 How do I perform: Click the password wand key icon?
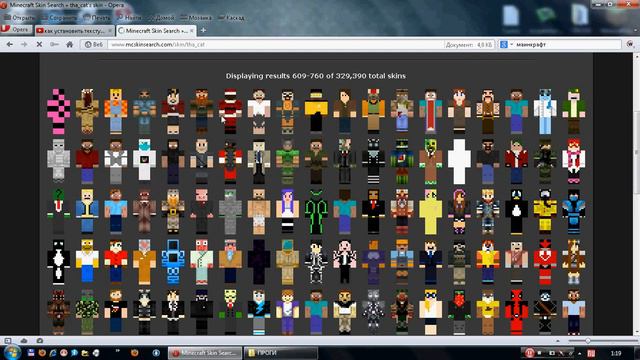pos(54,44)
